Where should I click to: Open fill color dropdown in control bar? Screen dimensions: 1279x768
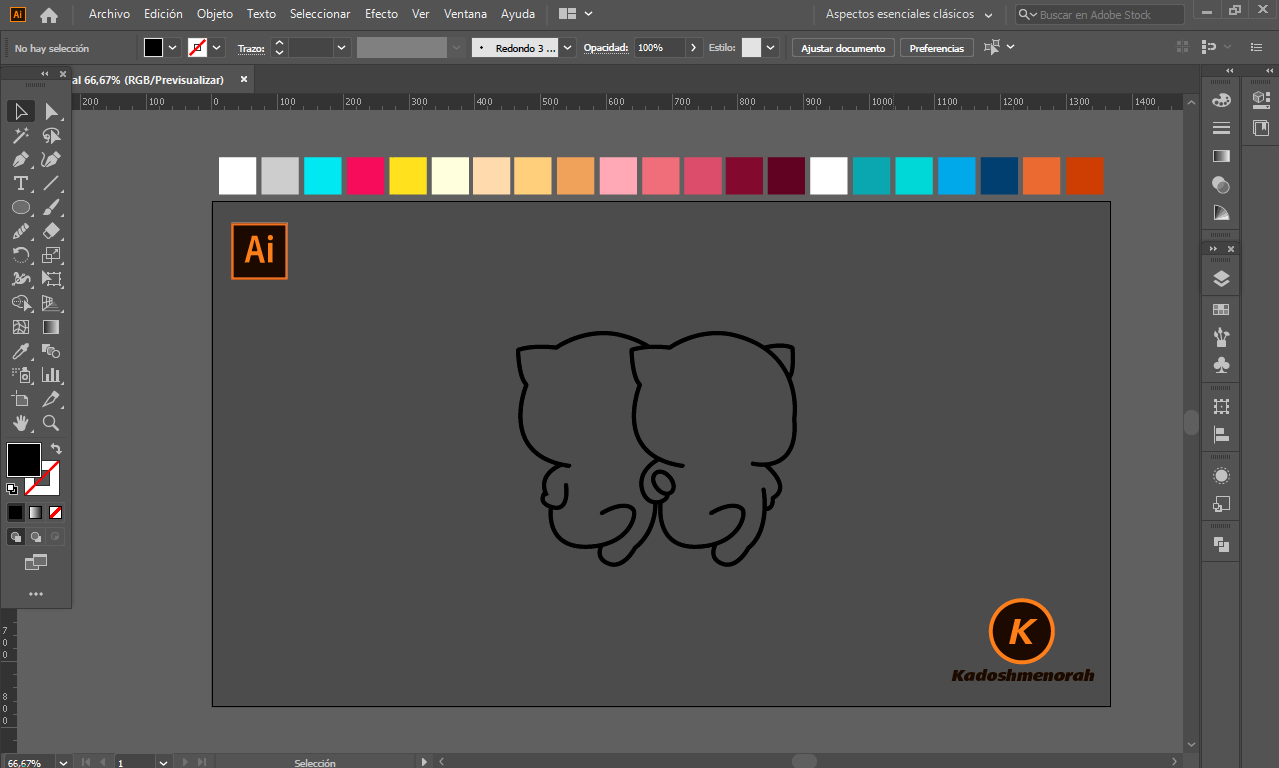pyautogui.click(x=173, y=47)
